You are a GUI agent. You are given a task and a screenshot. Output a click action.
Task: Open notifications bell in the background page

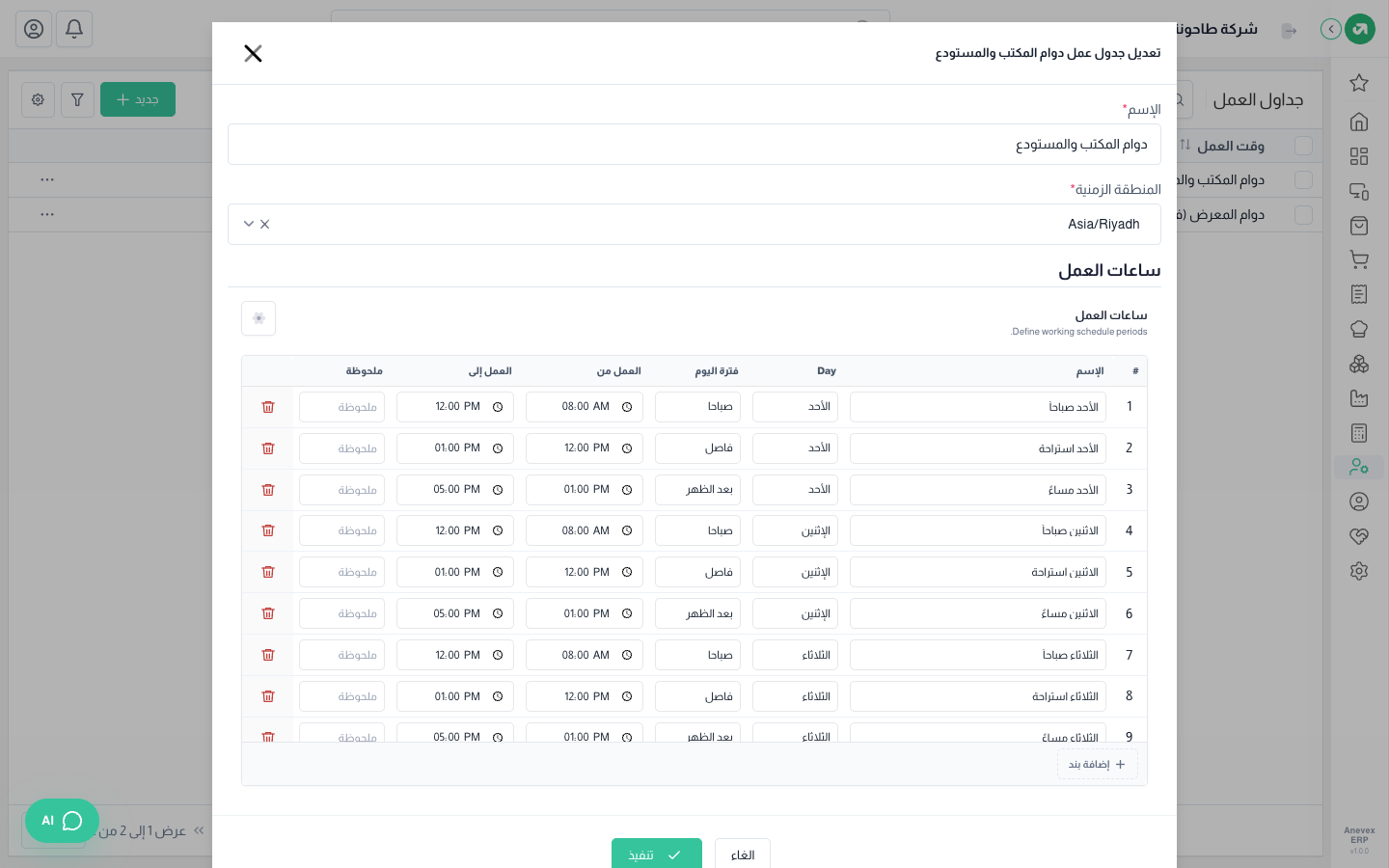point(74,29)
